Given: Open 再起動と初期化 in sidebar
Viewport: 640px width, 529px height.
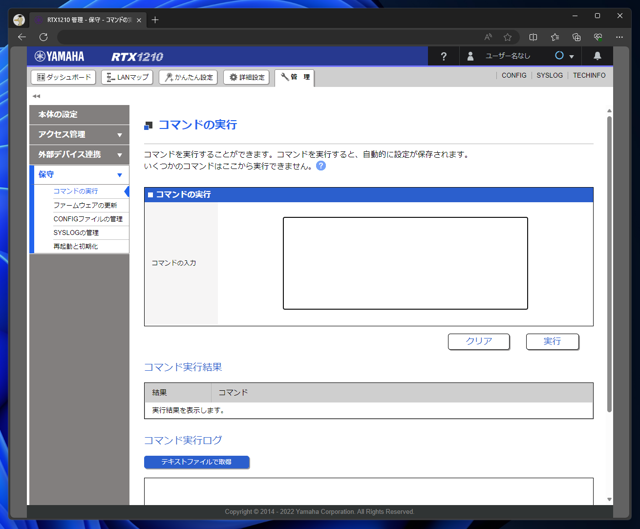Looking at the screenshot, I should click(76, 247).
